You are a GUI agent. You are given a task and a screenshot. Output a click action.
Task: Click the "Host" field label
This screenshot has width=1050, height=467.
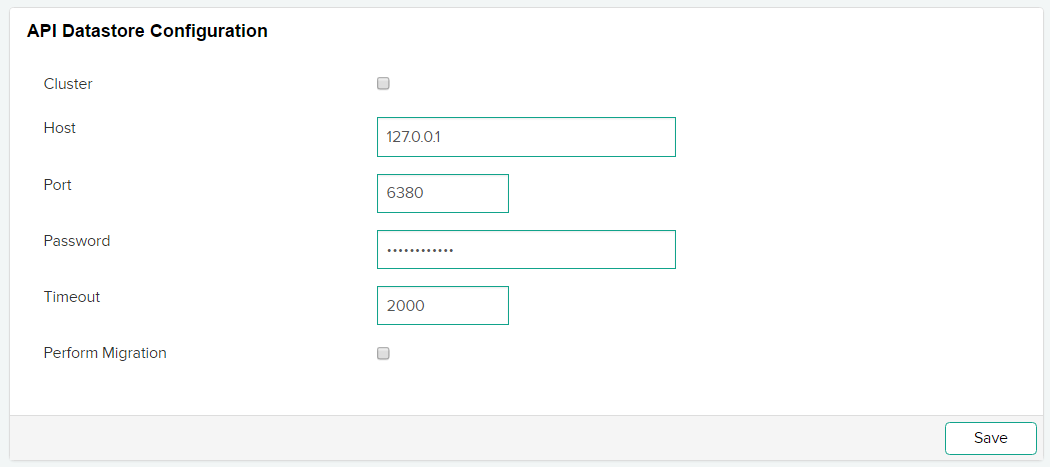(x=60, y=127)
